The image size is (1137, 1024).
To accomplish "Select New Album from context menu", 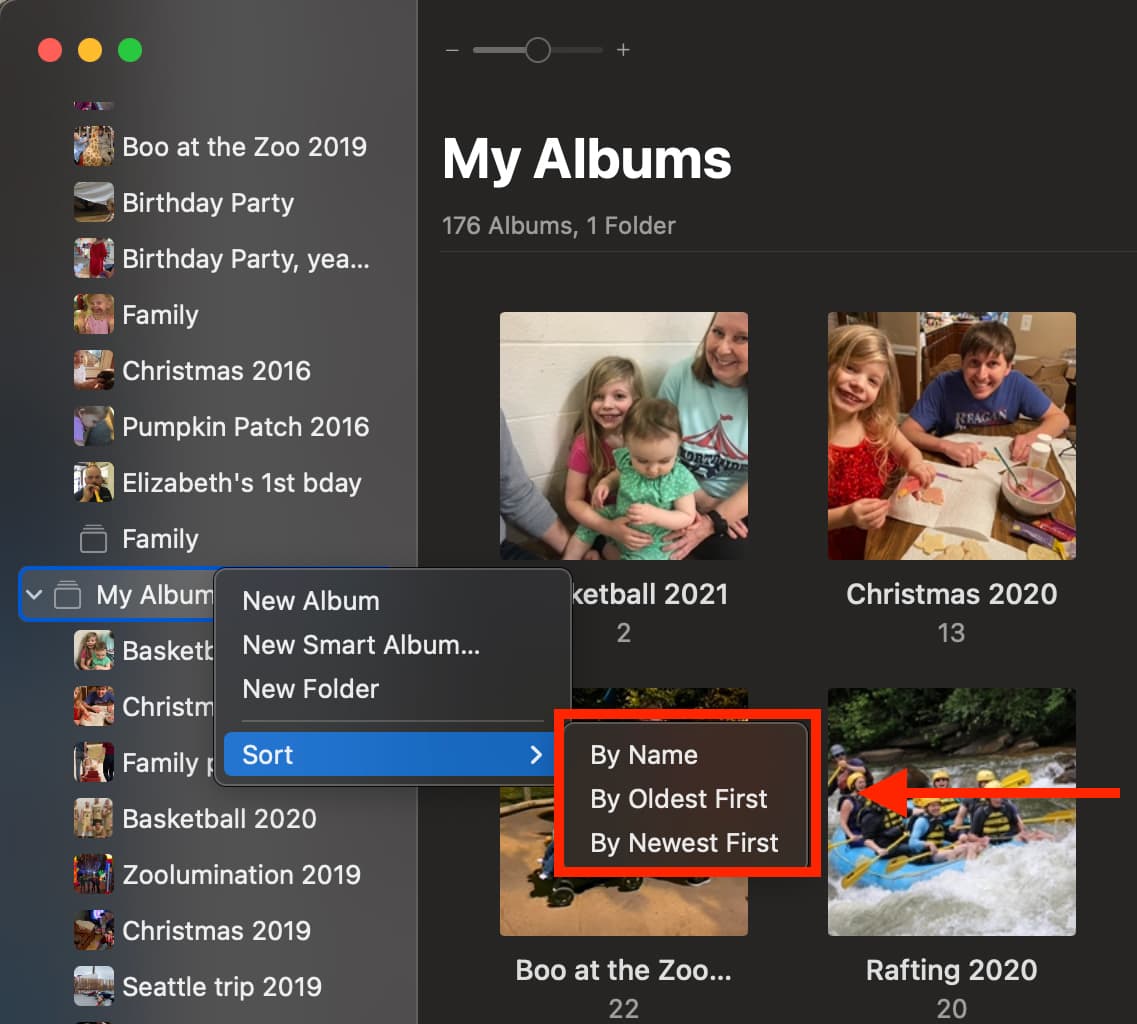I will click(x=311, y=601).
